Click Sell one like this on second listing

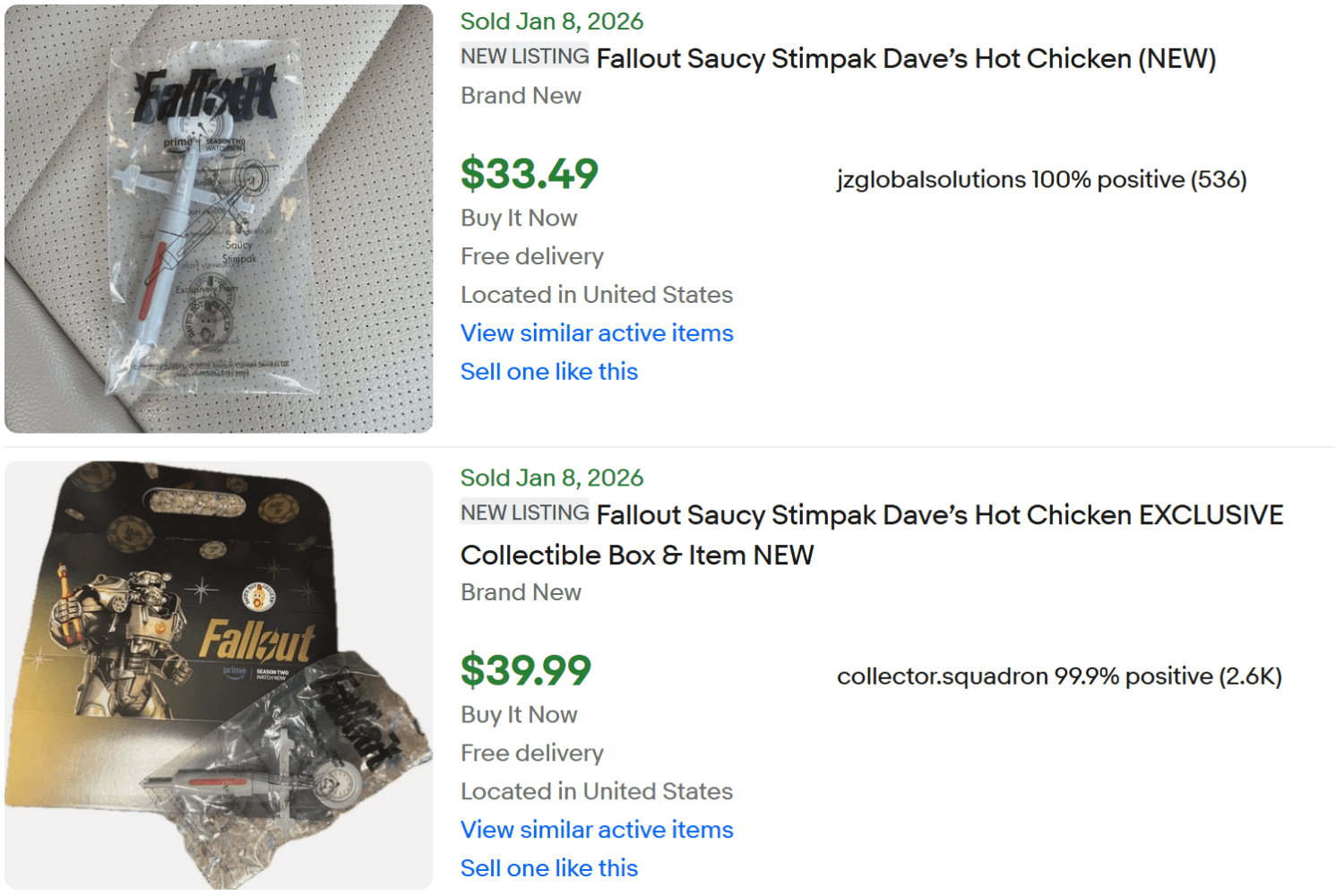coord(548,867)
